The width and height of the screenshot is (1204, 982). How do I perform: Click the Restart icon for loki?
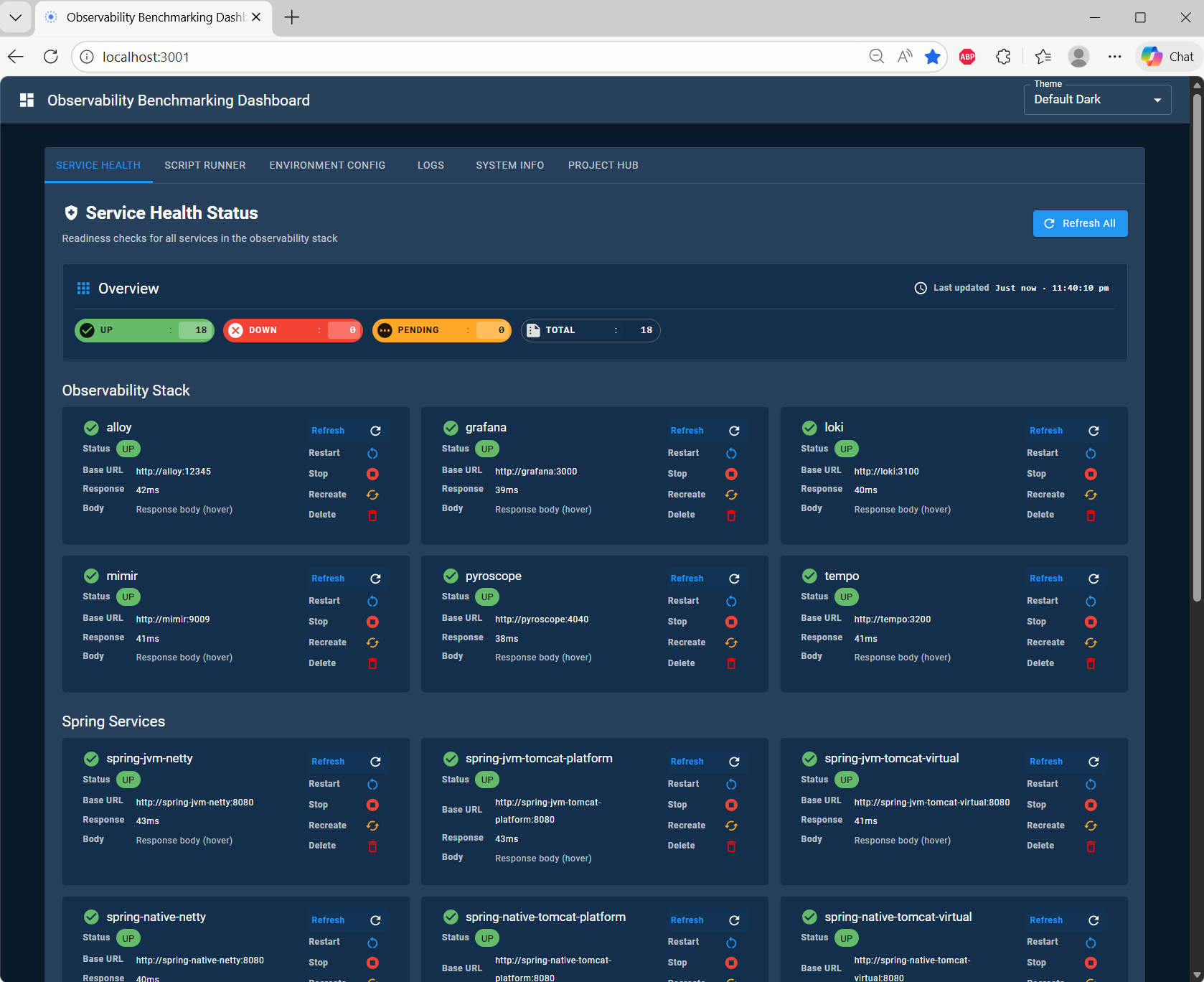click(x=1091, y=453)
